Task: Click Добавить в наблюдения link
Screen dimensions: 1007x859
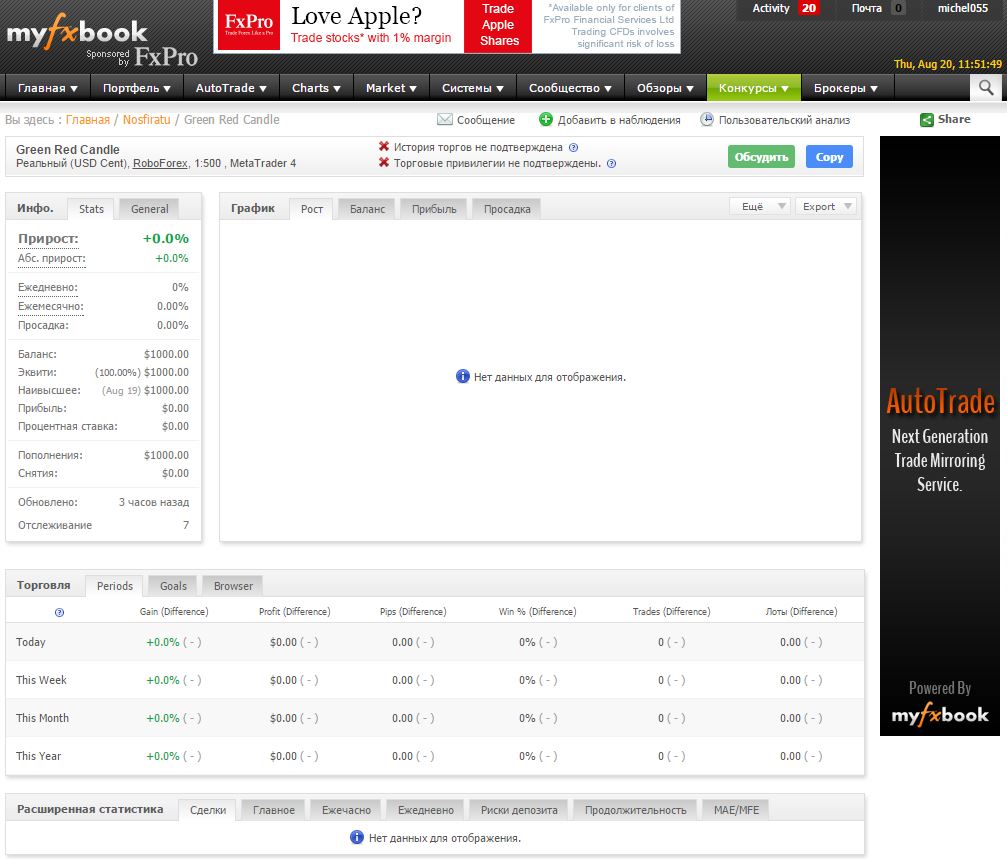Action: coord(618,120)
